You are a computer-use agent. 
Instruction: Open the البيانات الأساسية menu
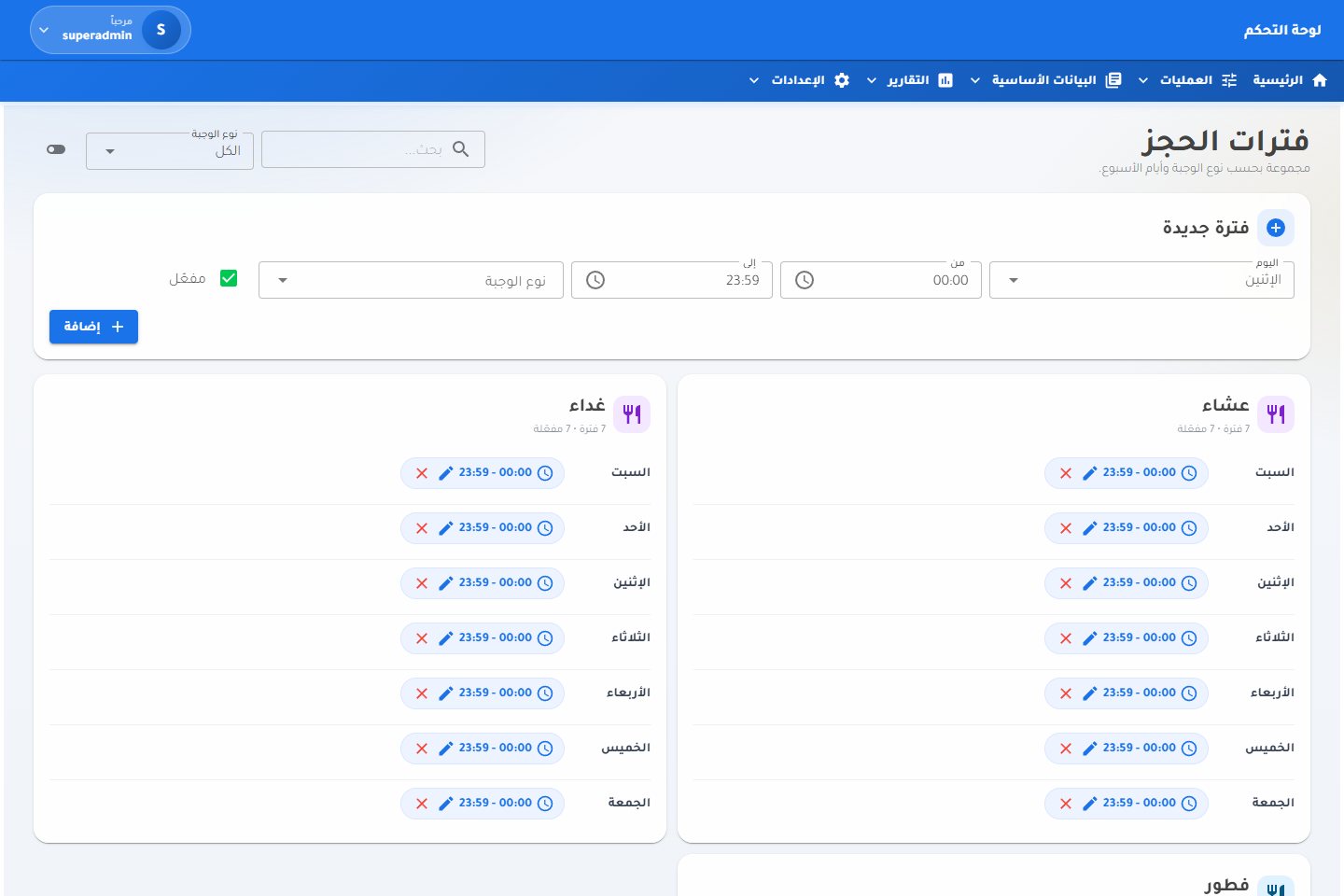pos(1045,80)
